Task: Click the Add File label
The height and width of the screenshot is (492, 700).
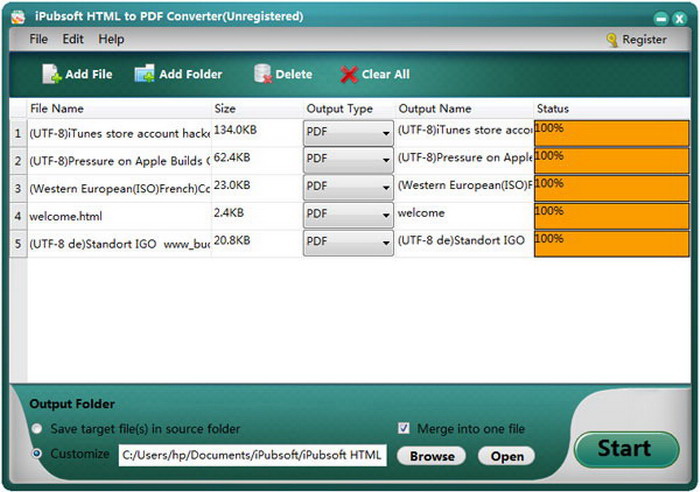Action: coord(89,74)
